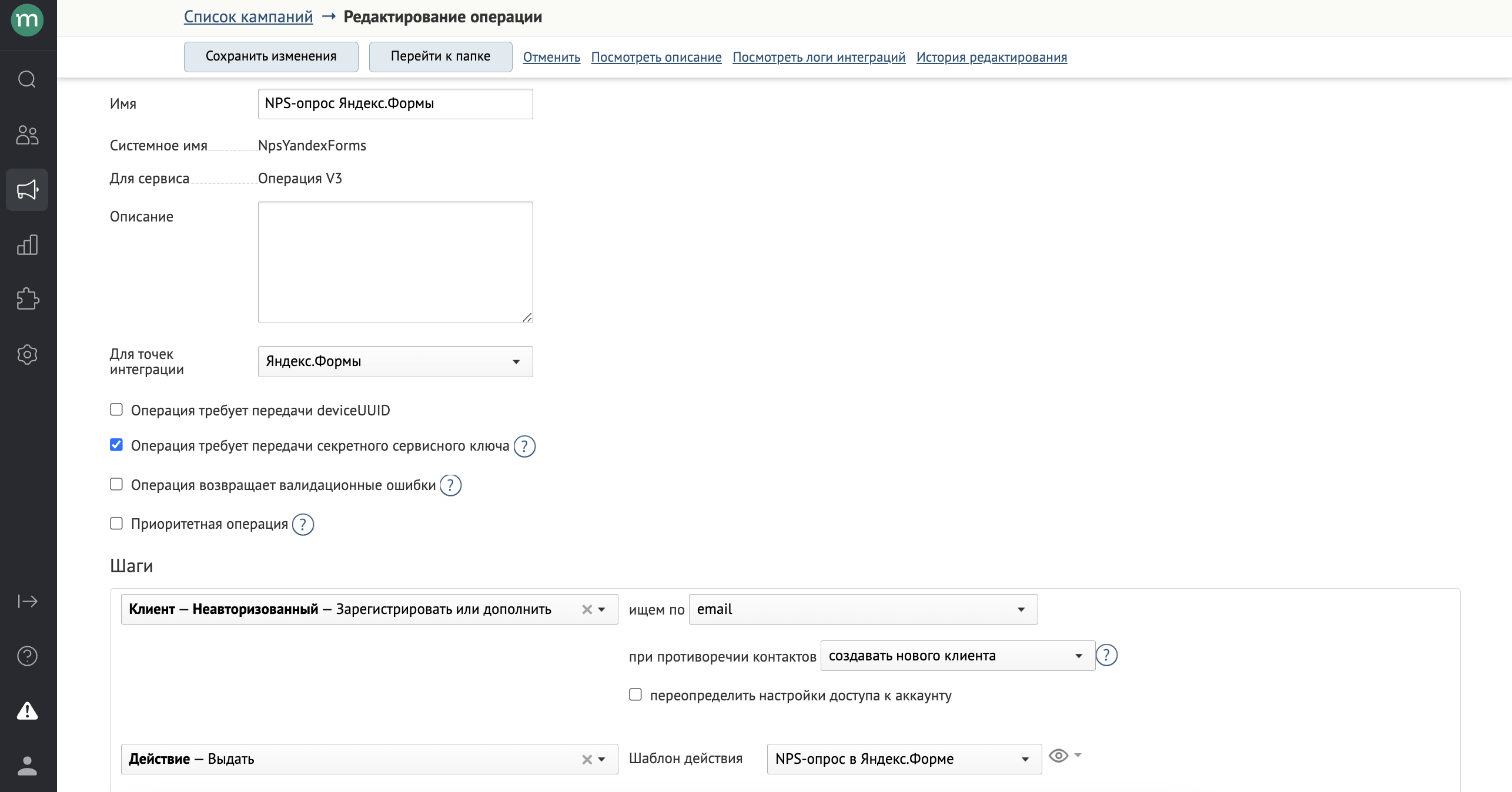Open search in the sidebar
The height and width of the screenshot is (792, 1512).
tap(27, 79)
